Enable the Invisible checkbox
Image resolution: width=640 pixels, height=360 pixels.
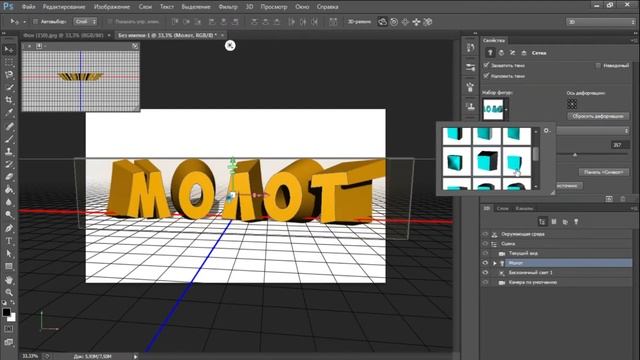coord(598,65)
